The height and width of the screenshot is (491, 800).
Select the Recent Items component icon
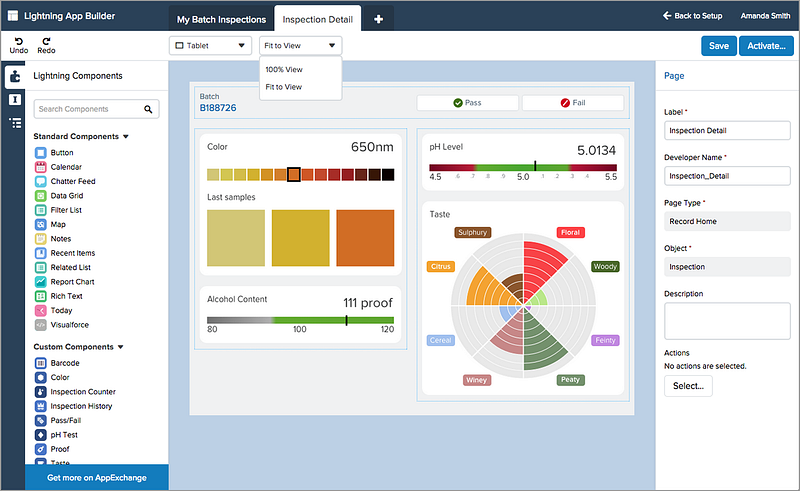point(41,253)
